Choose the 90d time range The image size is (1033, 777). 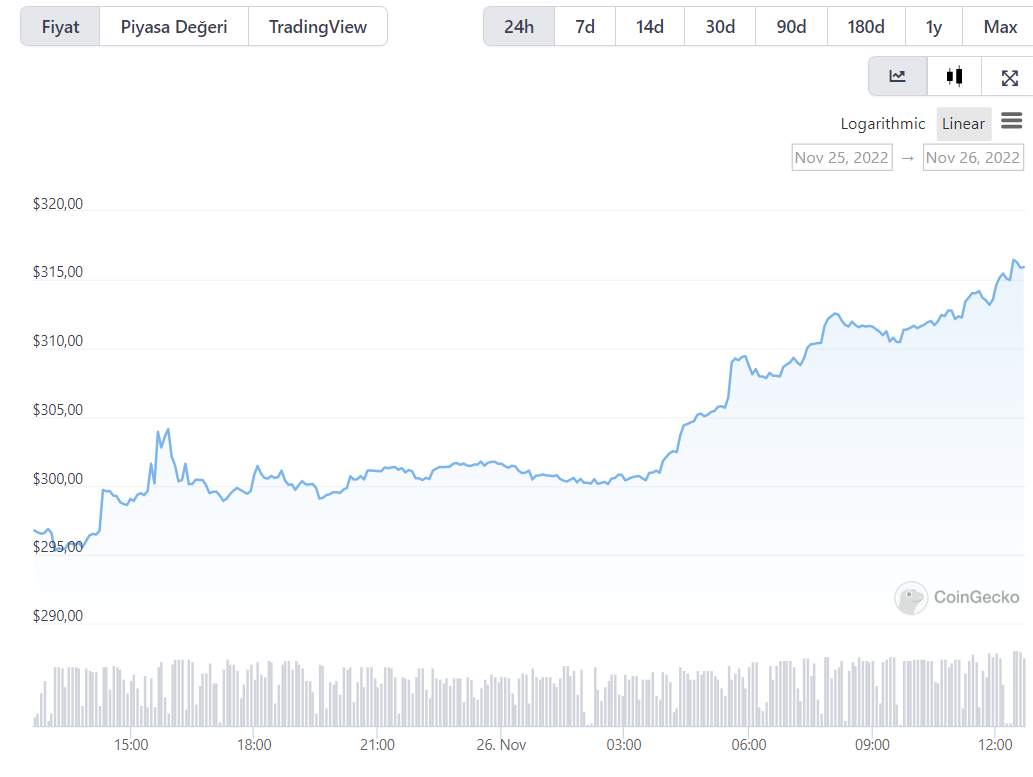[791, 27]
